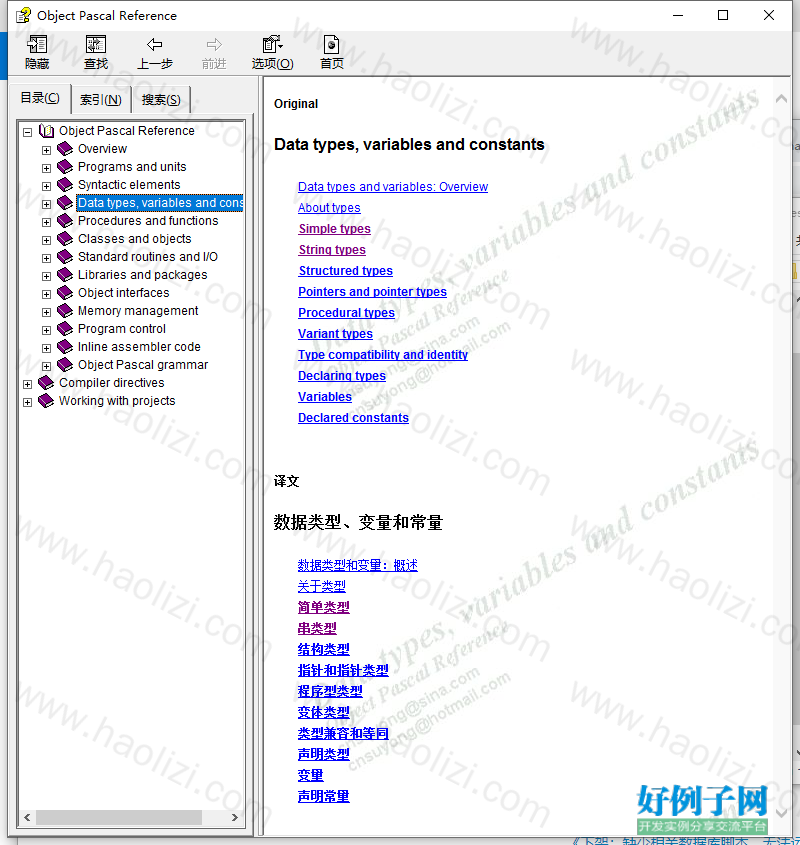This screenshot has width=800, height=845.
Task: Open the Declared constants link
Action: [354, 418]
